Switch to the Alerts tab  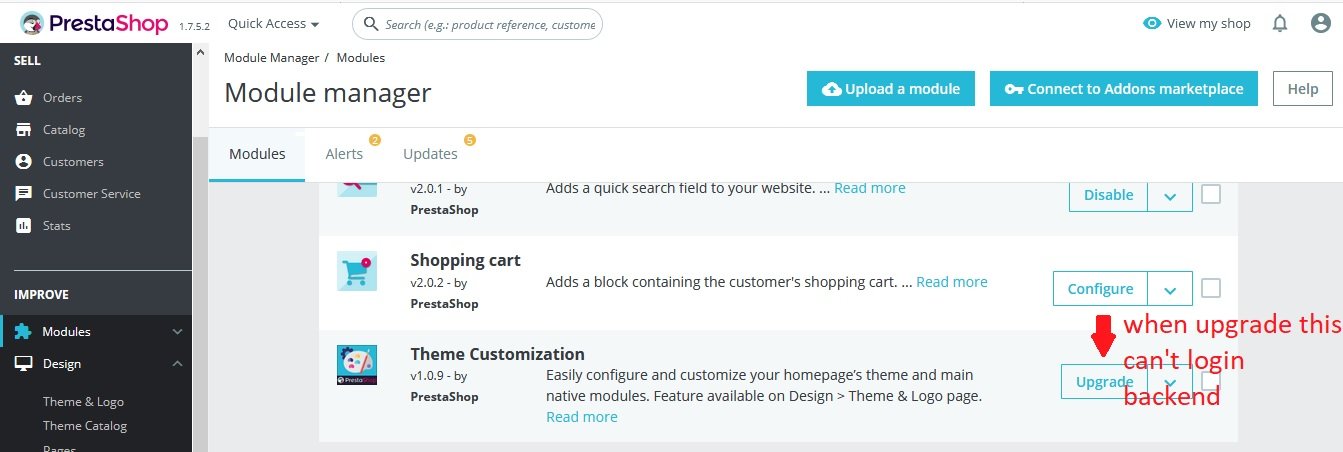click(x=344, y=154)
